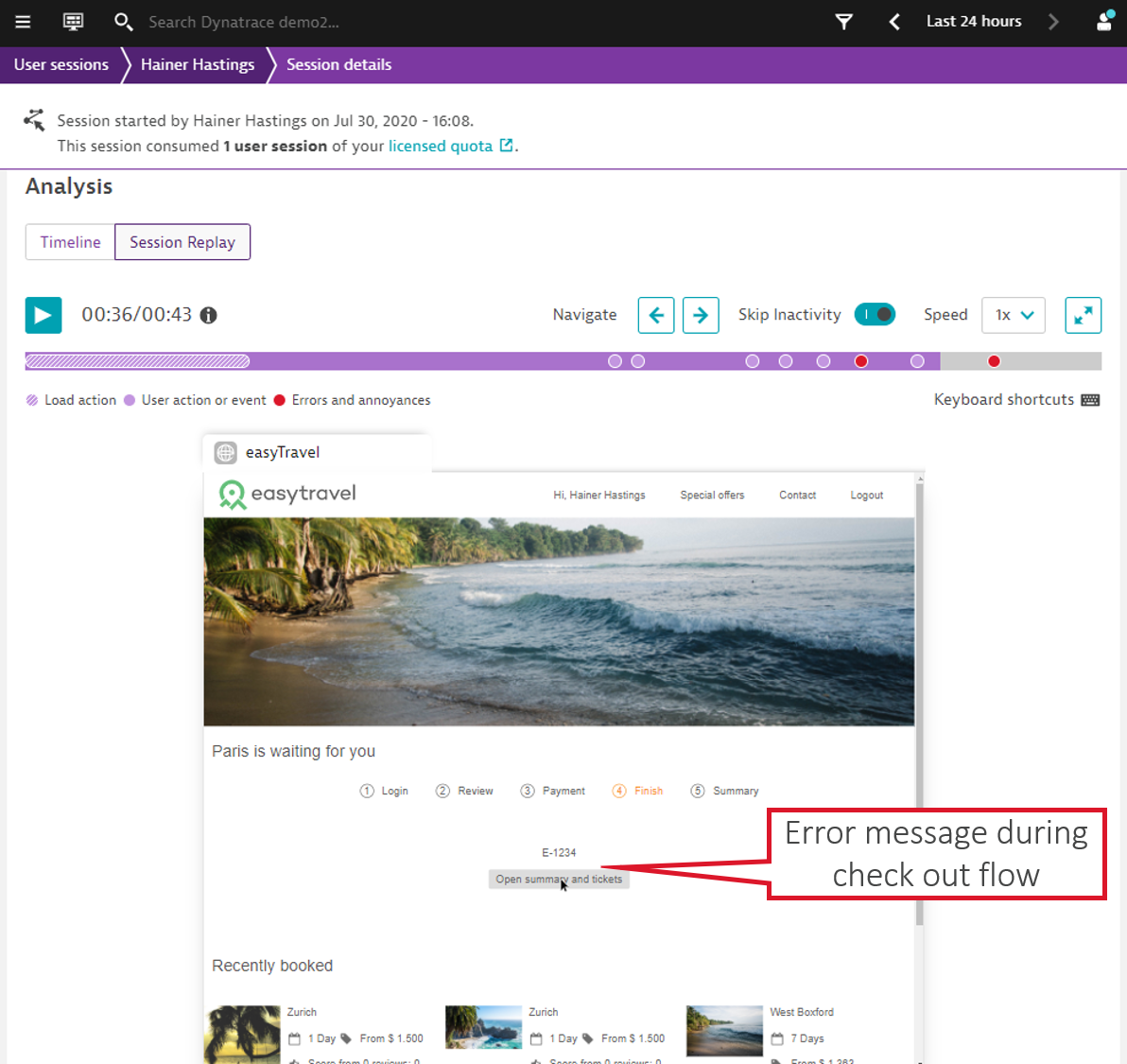Open the Last 24 hours timeframe selector
The height and width of the screenshot is (1064, 1127).
point(974,22)
